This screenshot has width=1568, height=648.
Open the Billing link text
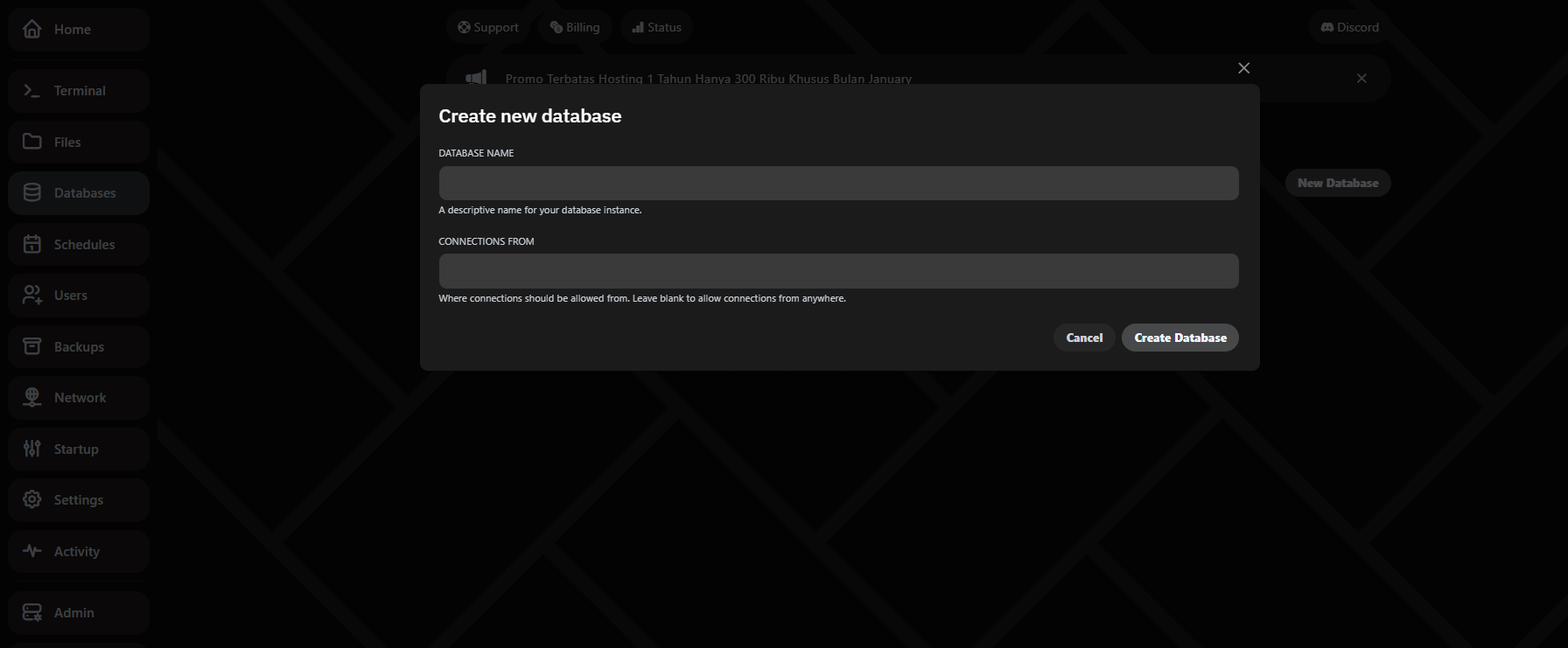583,27
